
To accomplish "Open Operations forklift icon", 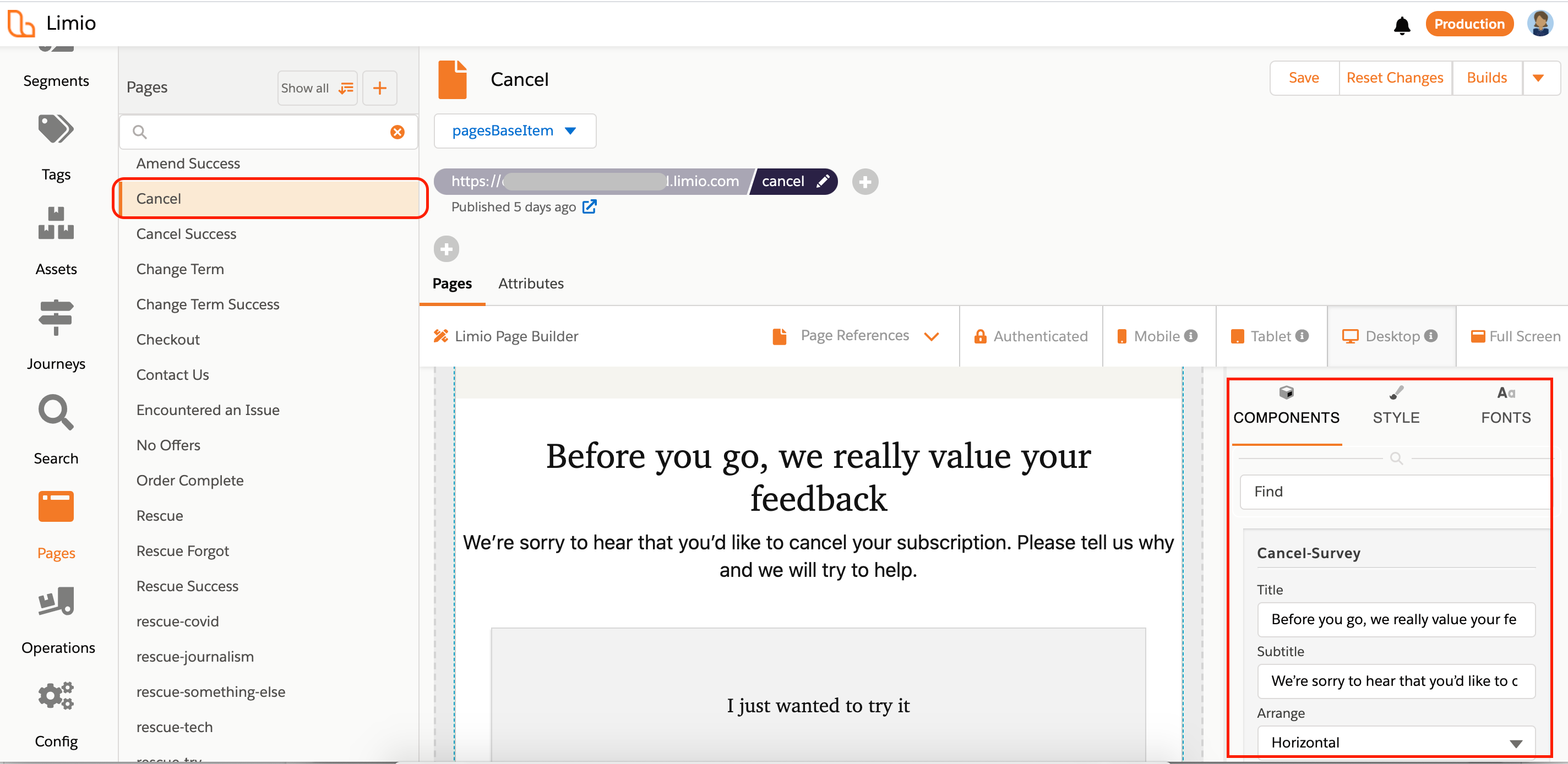I will pyautogui.click(x=56, y=602).
